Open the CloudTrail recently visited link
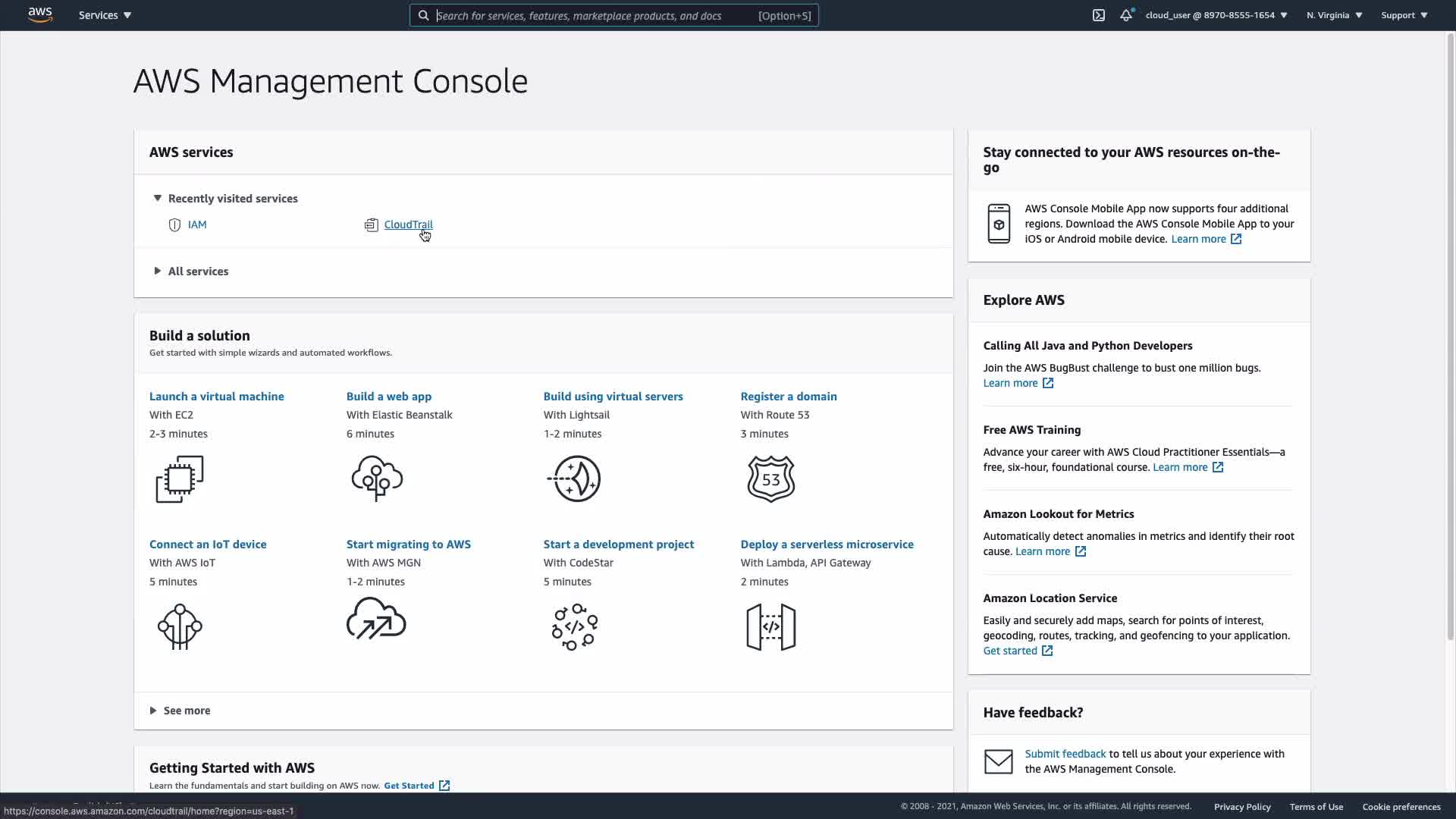This screenshot has height=819, width=1456. tap(408, 224)
